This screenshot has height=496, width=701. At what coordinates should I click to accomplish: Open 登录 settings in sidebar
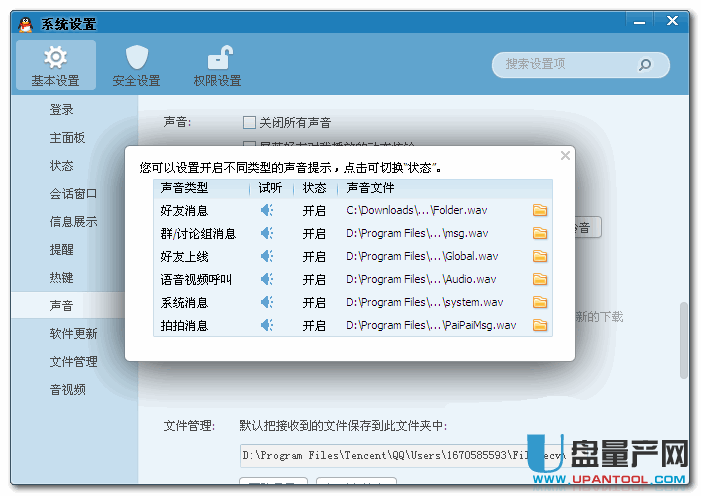61,110
